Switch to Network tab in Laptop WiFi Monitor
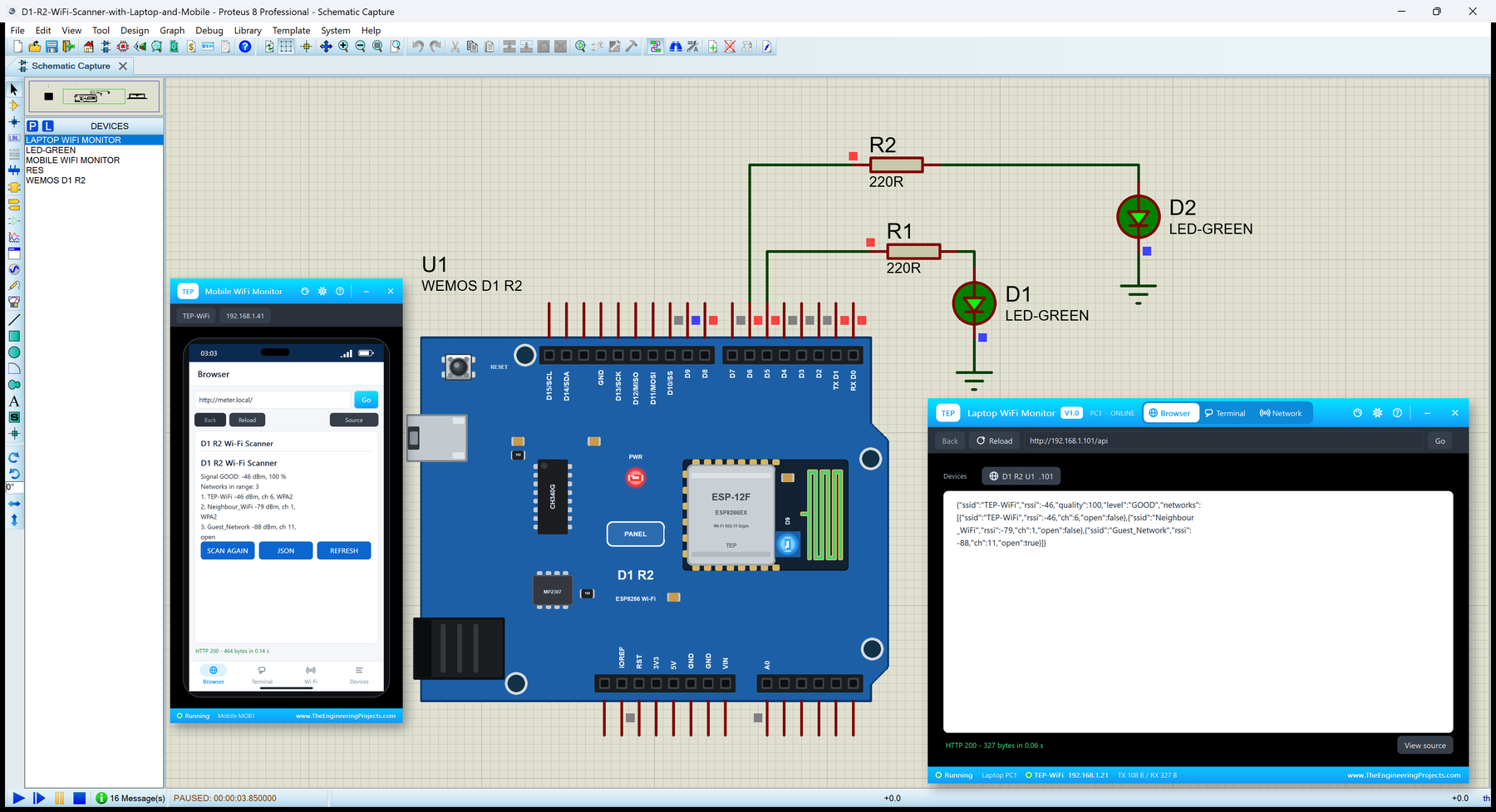The image size is (1496, 812). click(x=1281, y=413)
